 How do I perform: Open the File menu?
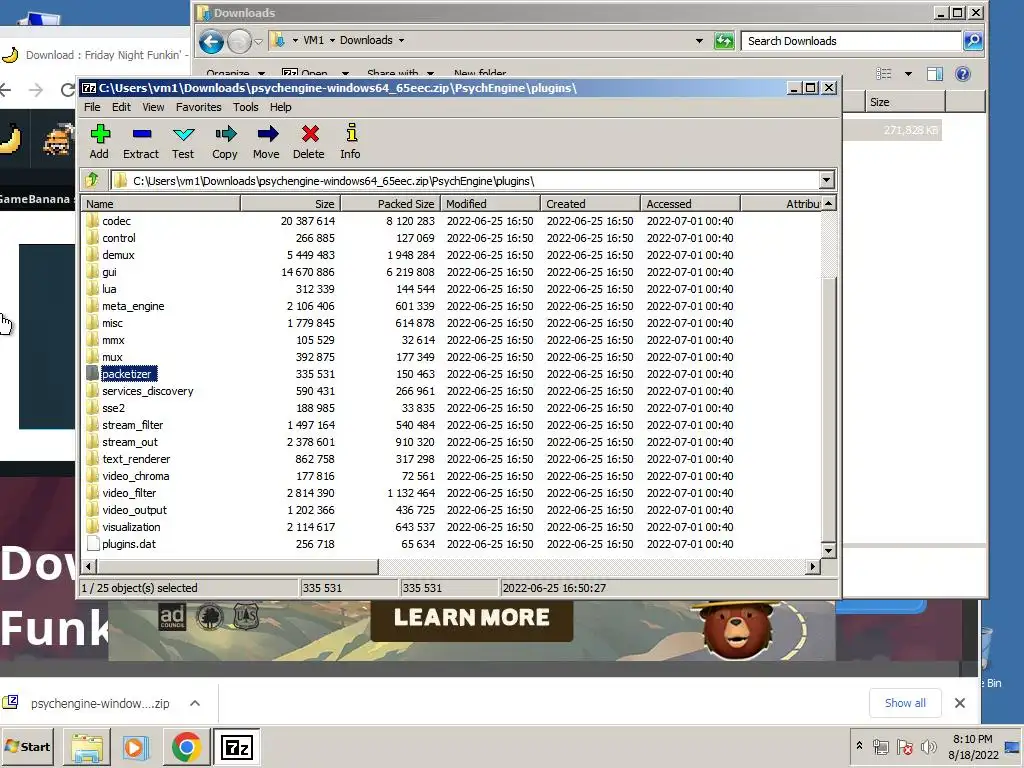pyautogui.click(x=92, y=107)
